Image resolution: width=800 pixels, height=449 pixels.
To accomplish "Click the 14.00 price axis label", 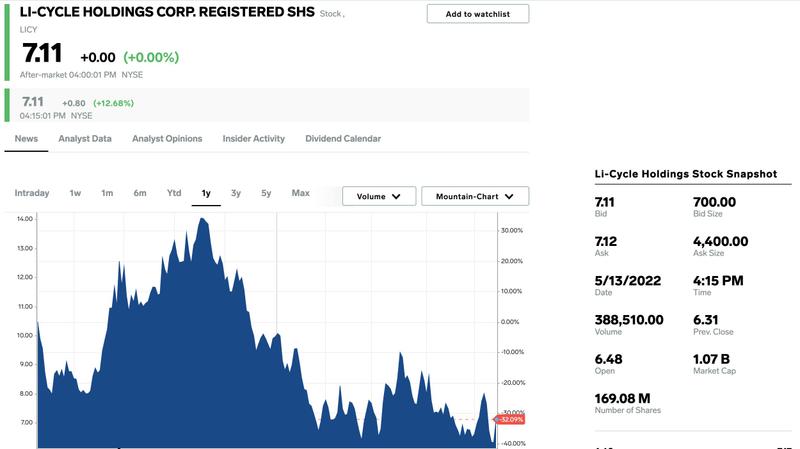I will pos(24,219).
